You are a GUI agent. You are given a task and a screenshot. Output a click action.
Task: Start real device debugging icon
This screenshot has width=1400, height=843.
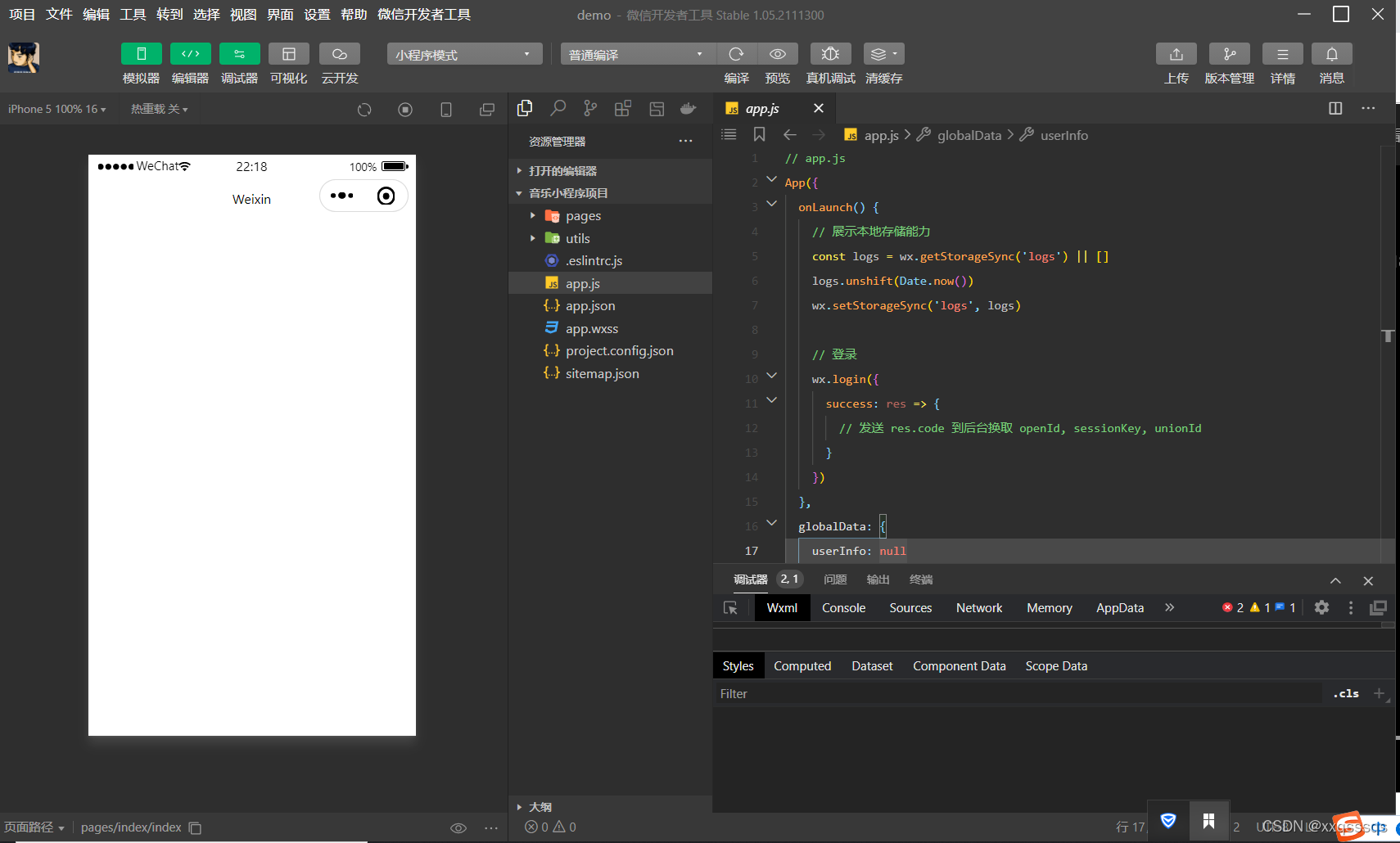(x=830, y=54)
